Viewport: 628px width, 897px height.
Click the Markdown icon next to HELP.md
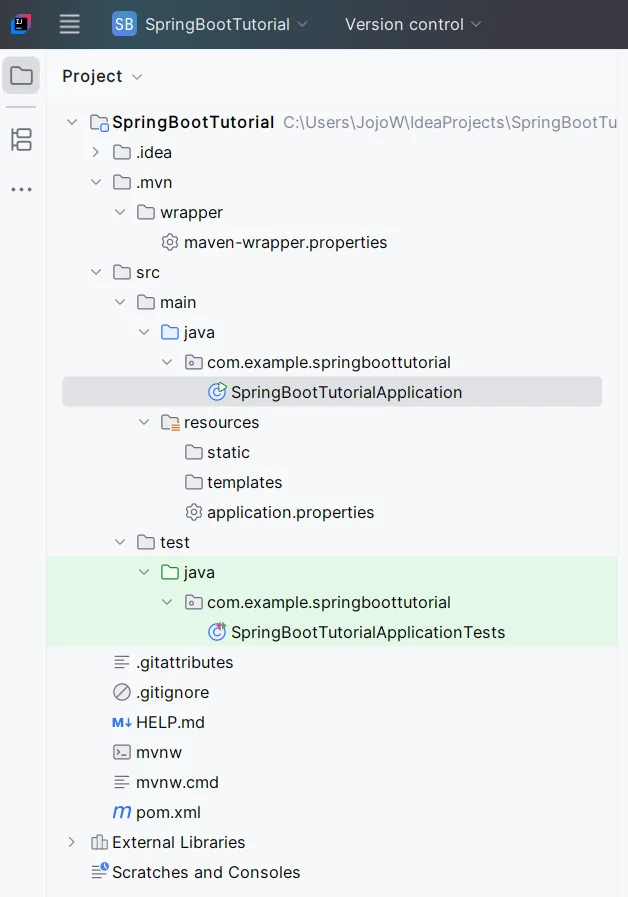(x=122, y=722)
